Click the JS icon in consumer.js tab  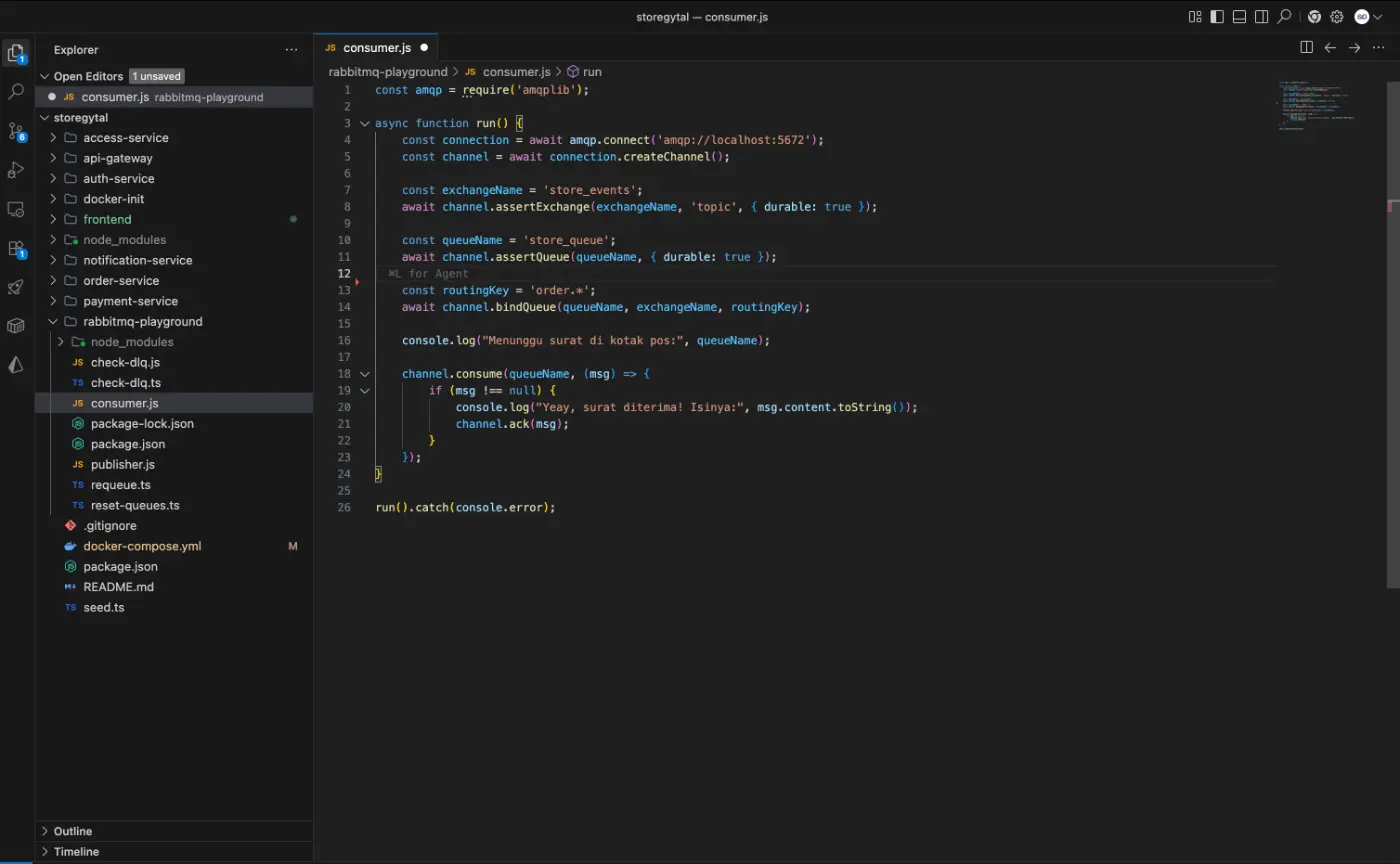coord(331,48)
